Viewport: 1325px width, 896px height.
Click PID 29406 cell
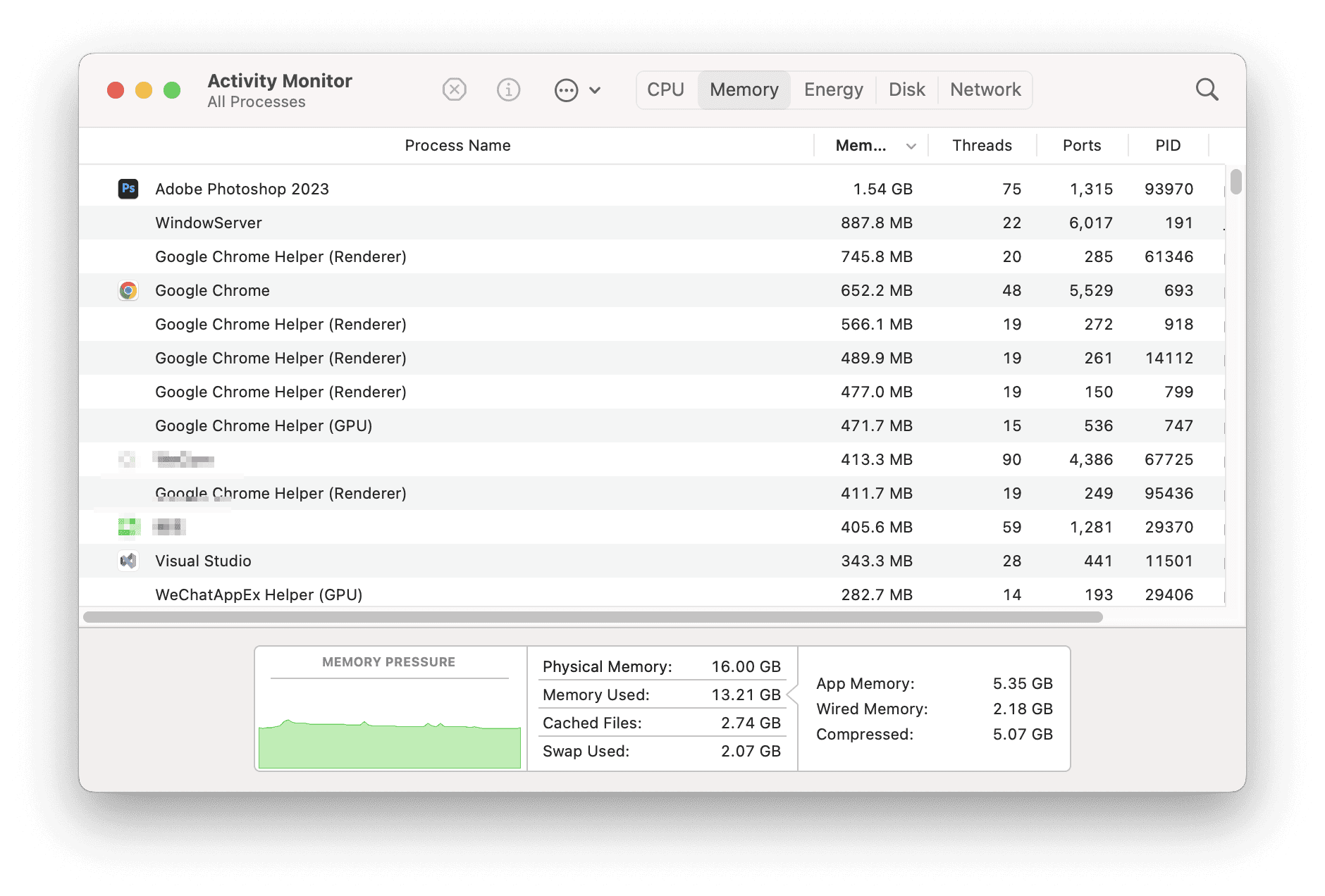point(1169,595)
